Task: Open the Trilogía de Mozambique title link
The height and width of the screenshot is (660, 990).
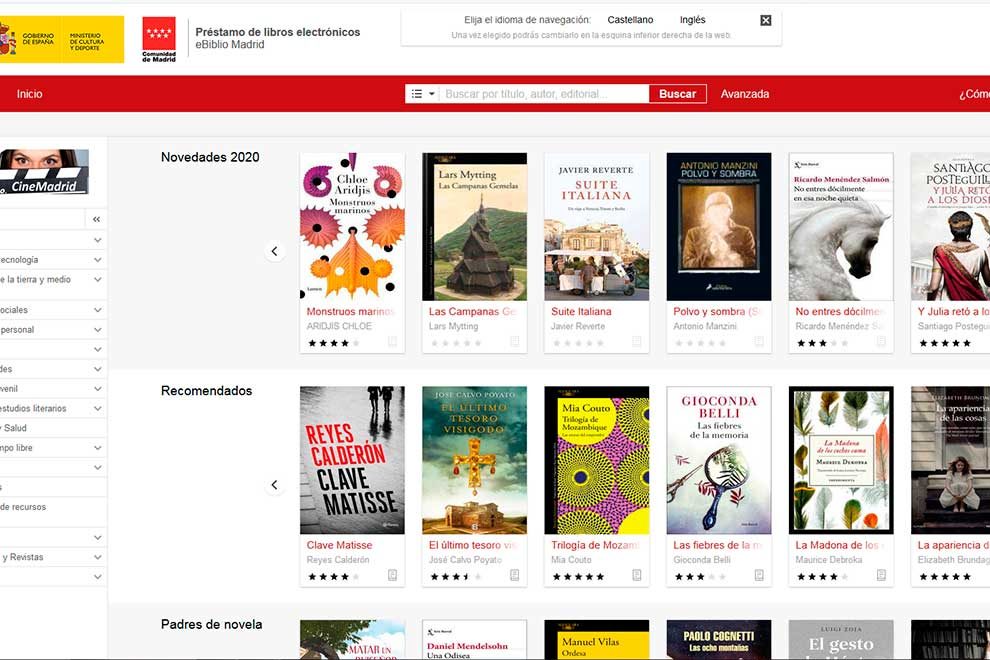Action: [x=595, y=545]
